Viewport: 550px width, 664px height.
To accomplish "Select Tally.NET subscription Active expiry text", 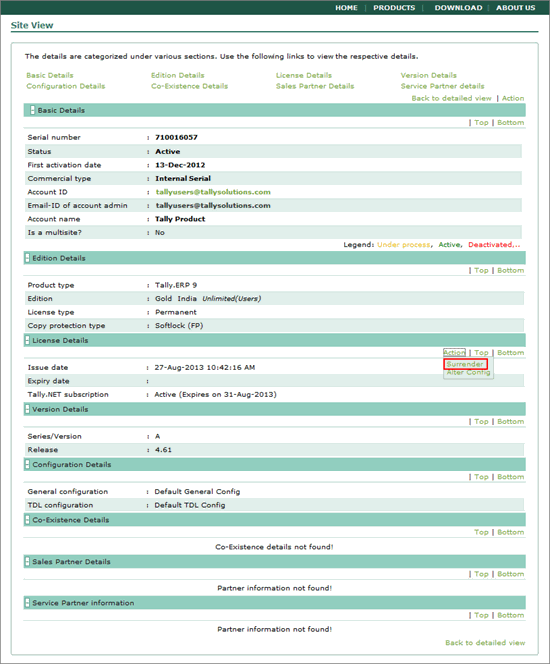I will point(215,395).
